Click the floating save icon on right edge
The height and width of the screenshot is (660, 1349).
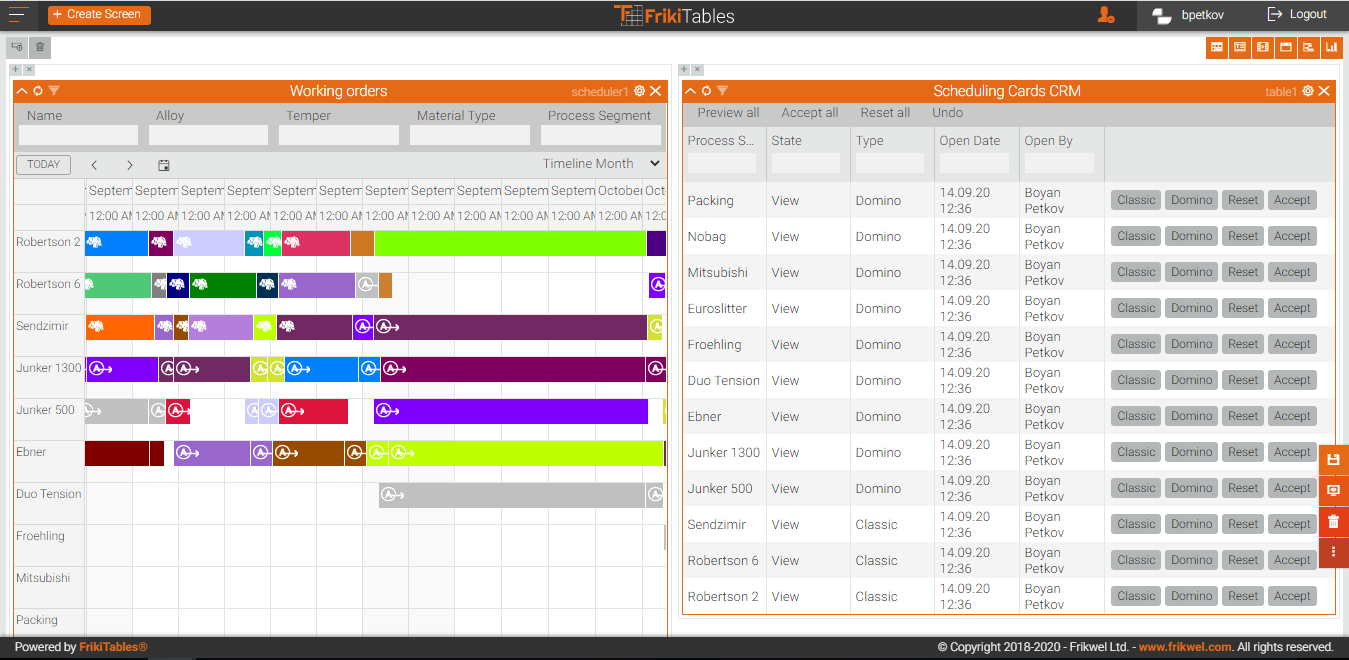pos(1333,459)
